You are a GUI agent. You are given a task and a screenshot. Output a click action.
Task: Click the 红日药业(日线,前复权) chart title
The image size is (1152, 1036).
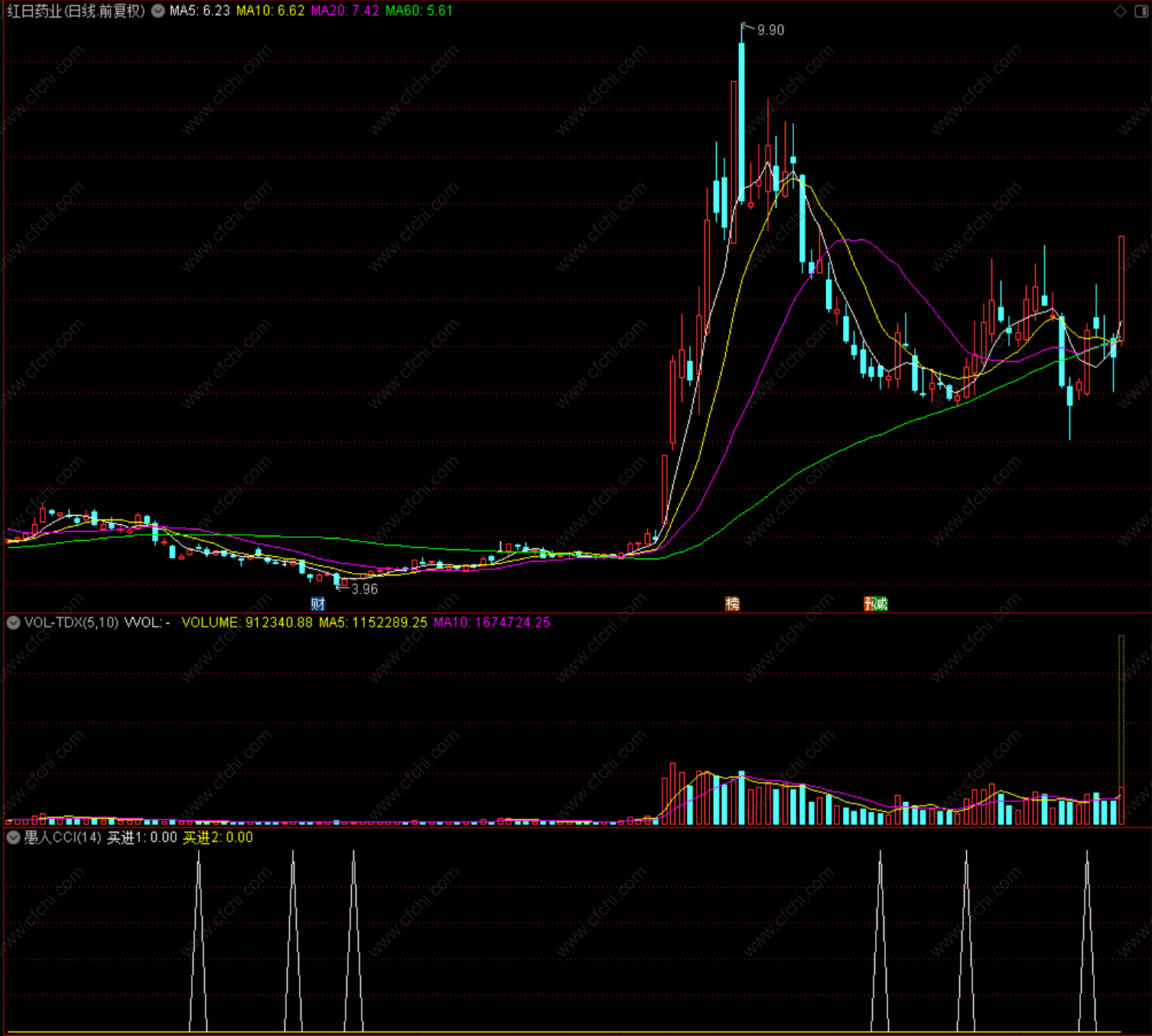click(76, 11)
